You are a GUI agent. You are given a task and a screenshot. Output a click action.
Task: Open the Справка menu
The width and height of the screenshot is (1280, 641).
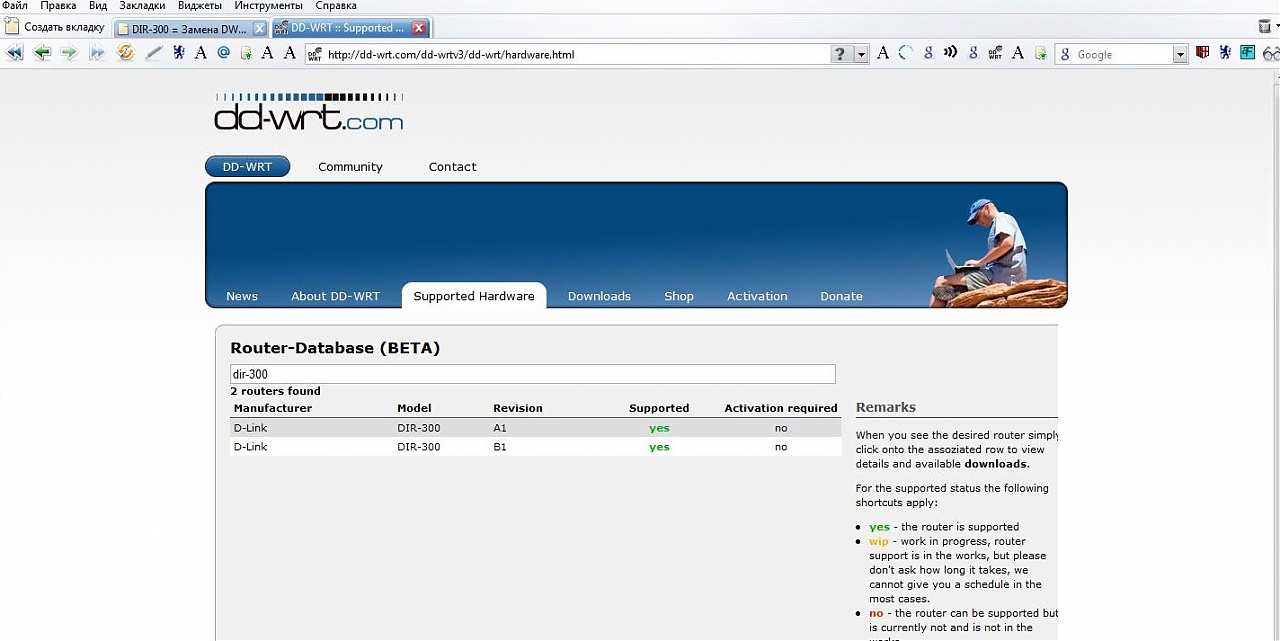[x=336, y=6]
